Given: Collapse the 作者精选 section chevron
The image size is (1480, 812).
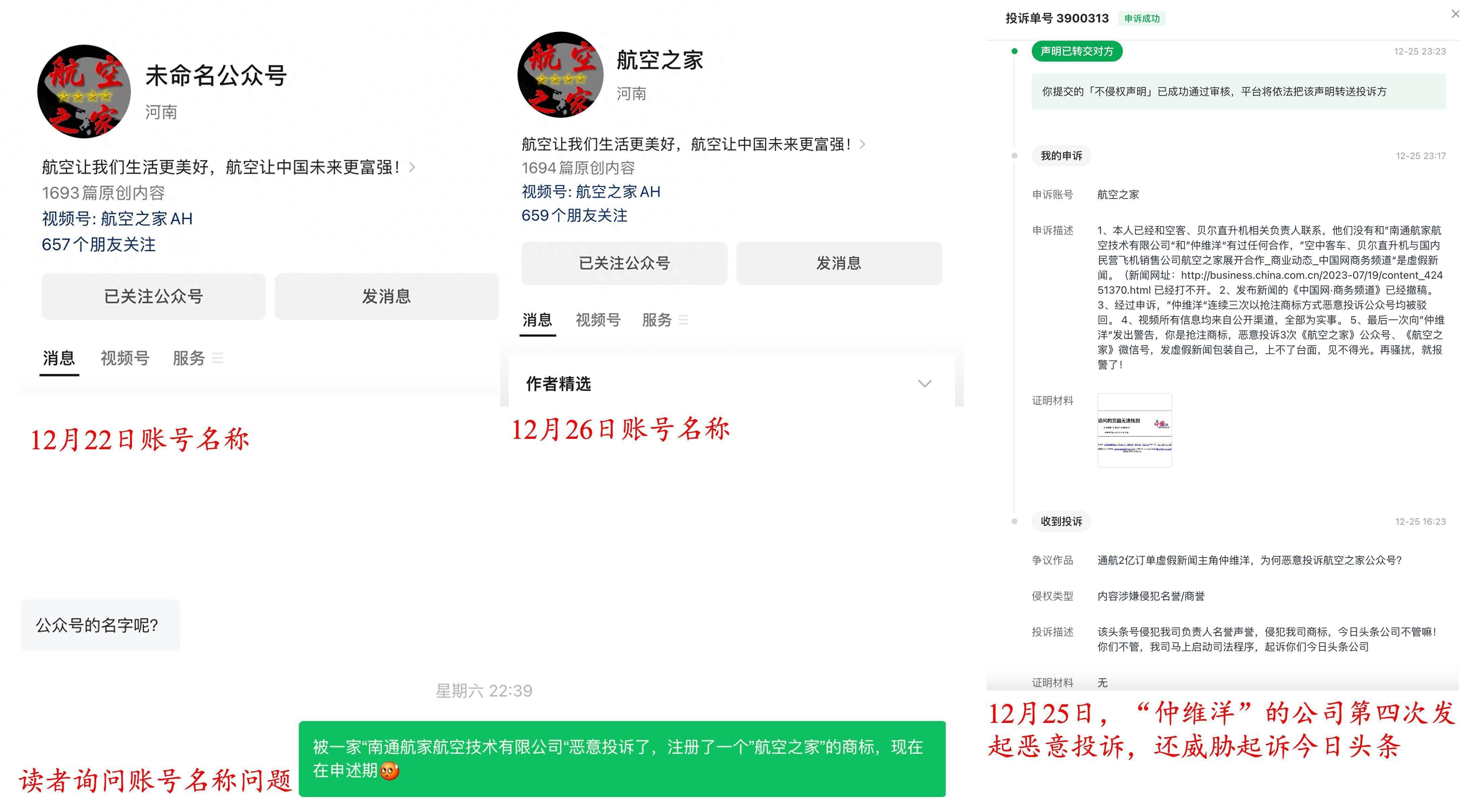Looking at the screenshot, I should (x=925, y=383).
